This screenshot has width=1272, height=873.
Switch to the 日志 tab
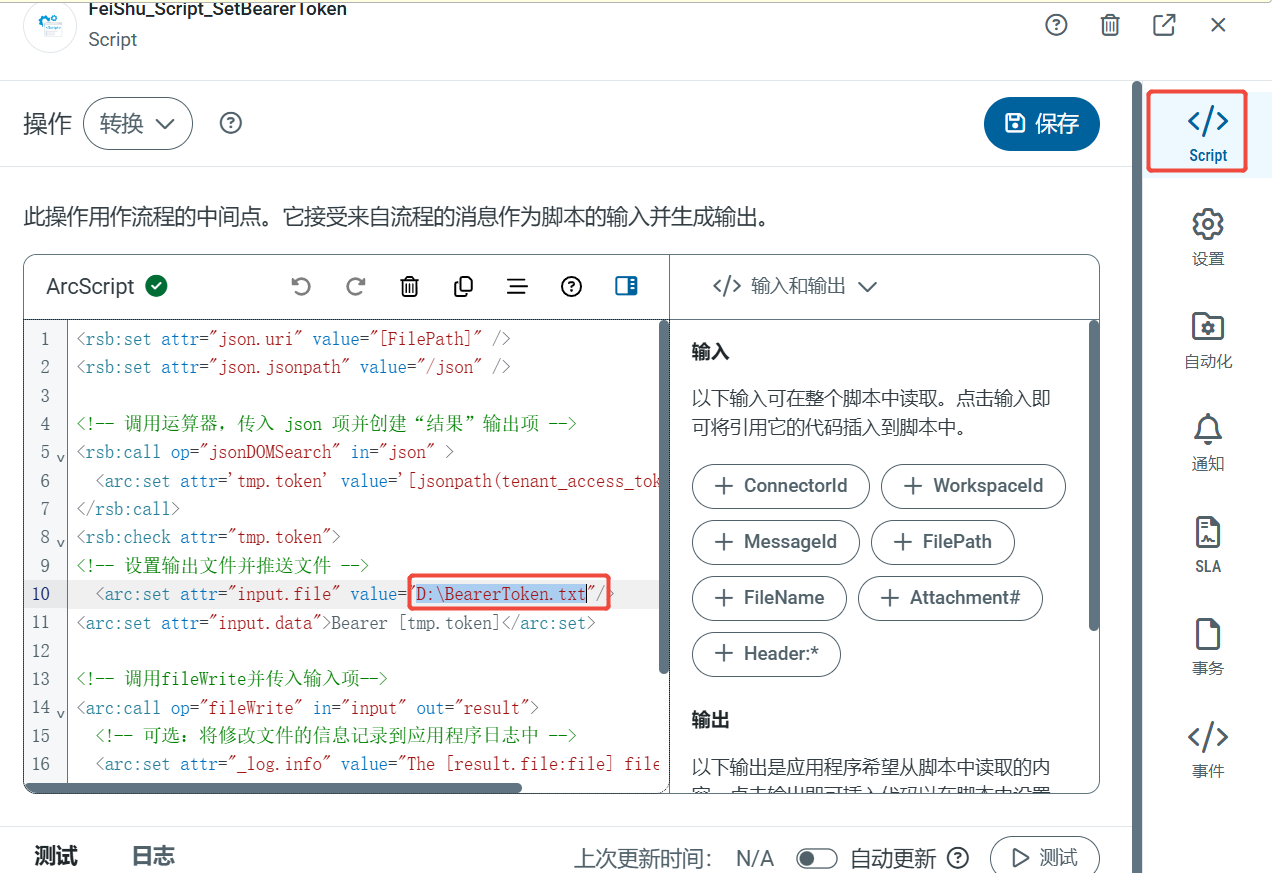pyautogui.click(x=153, y=856)
